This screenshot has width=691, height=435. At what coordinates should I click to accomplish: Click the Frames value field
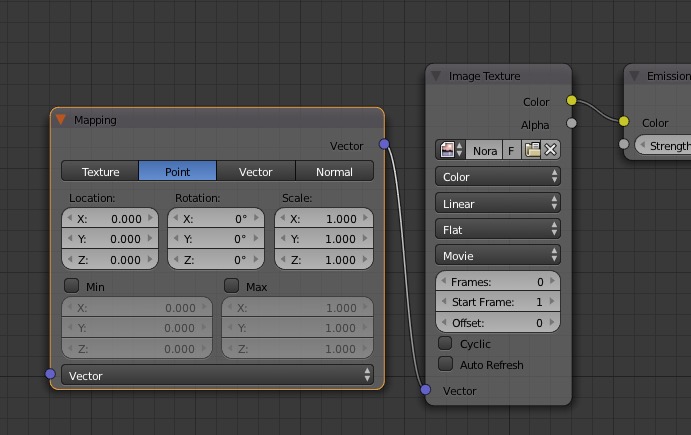498,281
